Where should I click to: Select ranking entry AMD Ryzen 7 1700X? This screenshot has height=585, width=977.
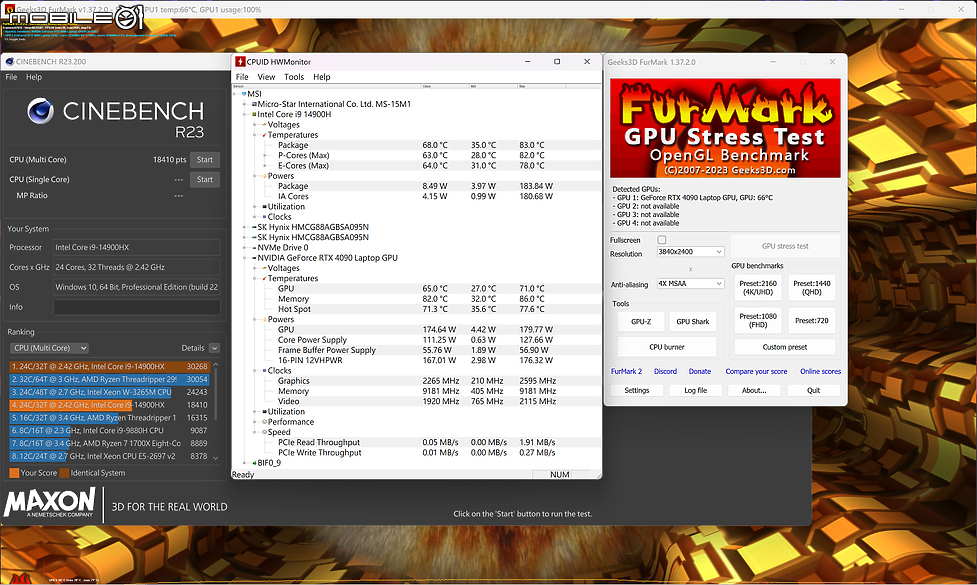click(110, 444)
